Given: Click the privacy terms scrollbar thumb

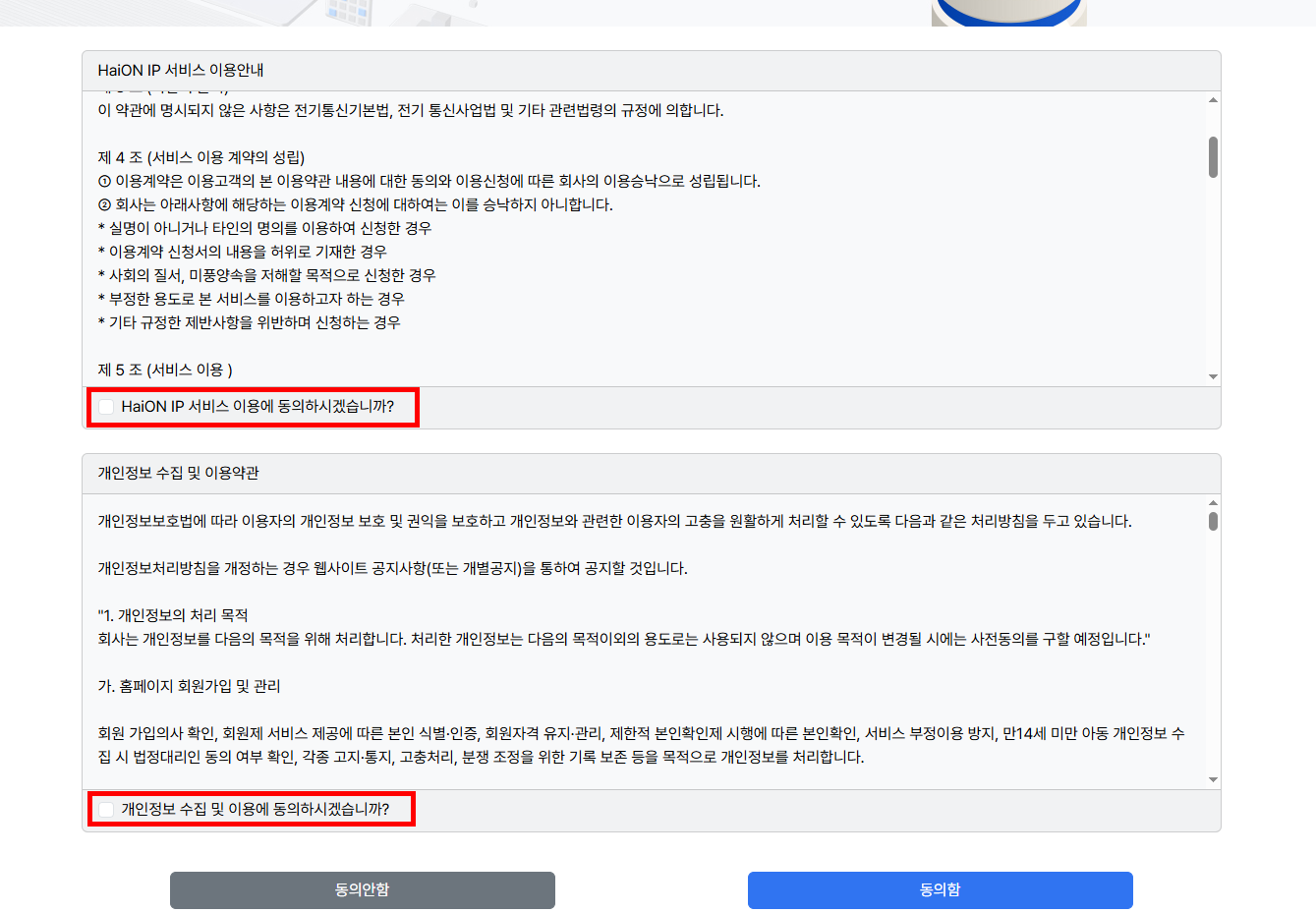Looking at the screenshot, I should (1213, 521).
